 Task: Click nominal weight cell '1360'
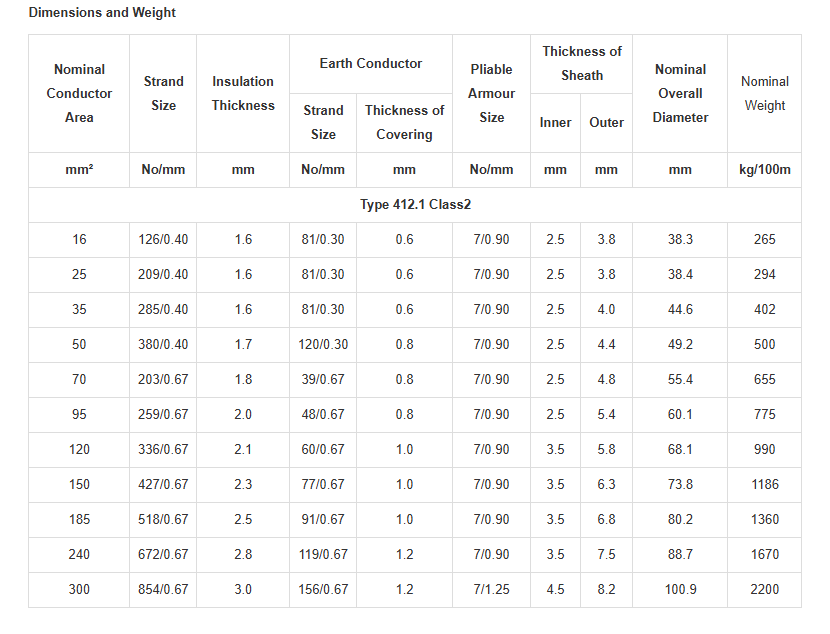(x=765, y=519)
